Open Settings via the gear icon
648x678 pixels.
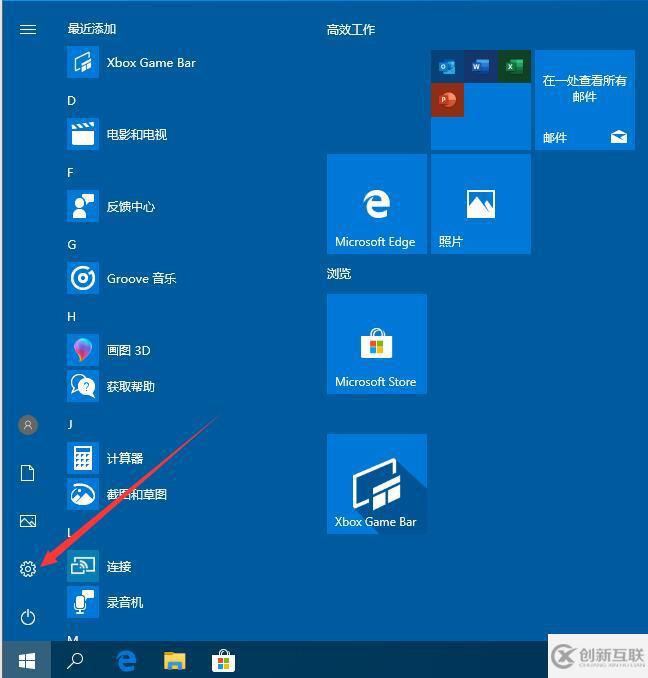(x=28, y=569)
